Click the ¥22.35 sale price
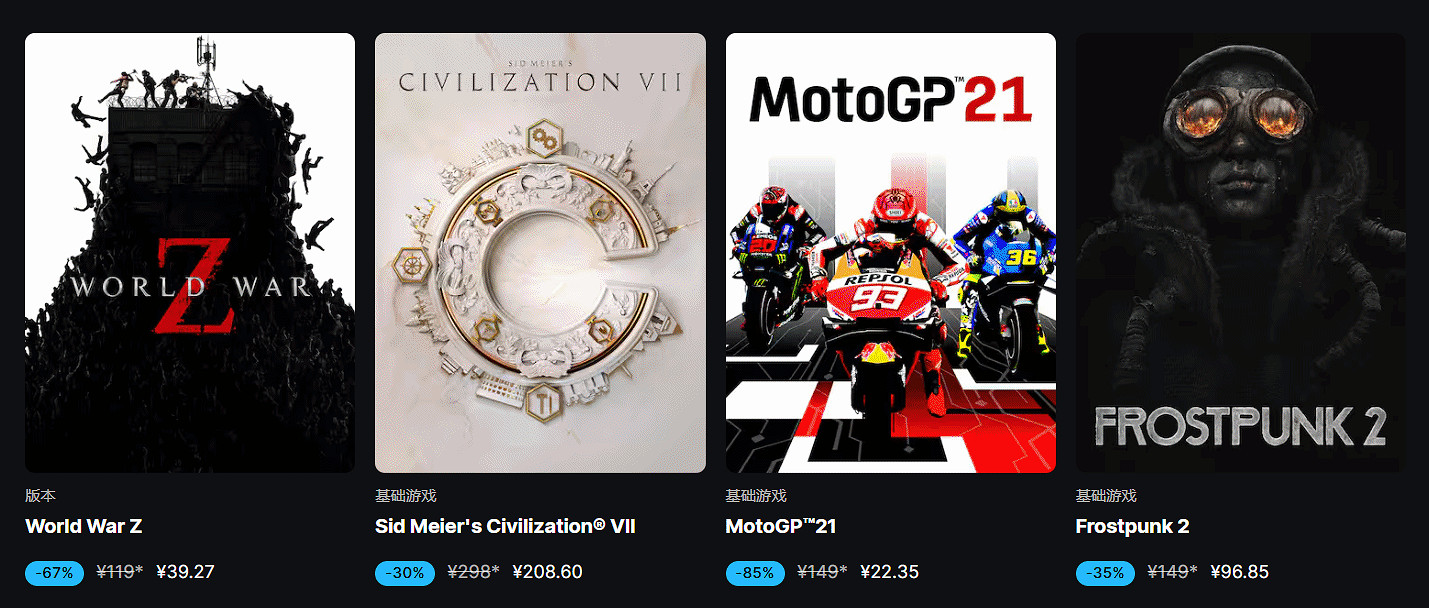Viewport: 1429px width, 608px height. pyautogui.click(x=889, y=572)
